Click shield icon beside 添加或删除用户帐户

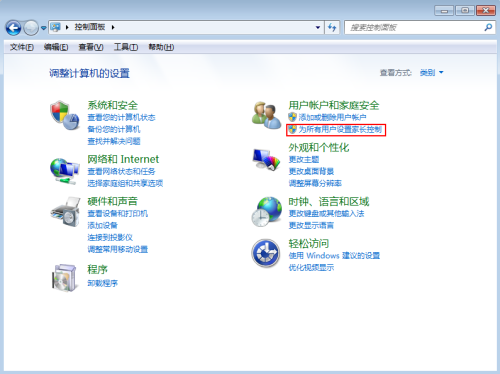click(x=292, y=117)
